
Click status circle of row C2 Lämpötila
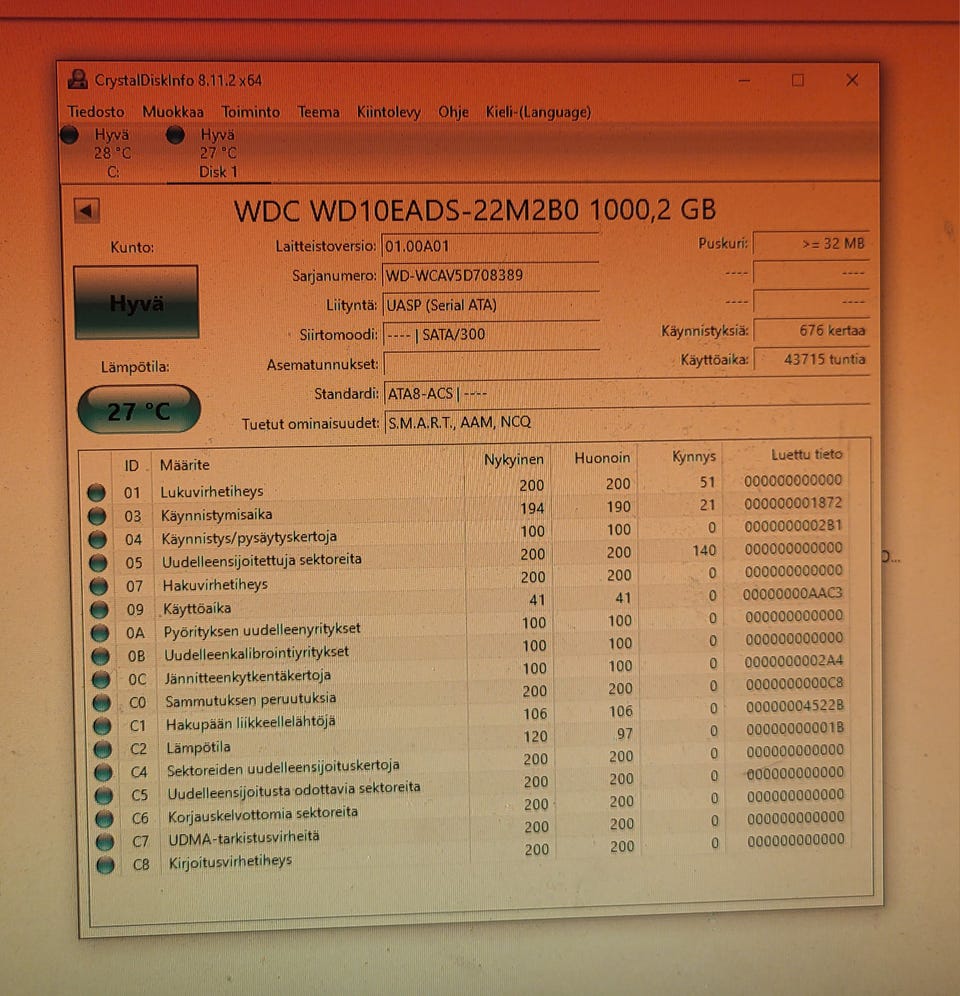tap(102, 749)
